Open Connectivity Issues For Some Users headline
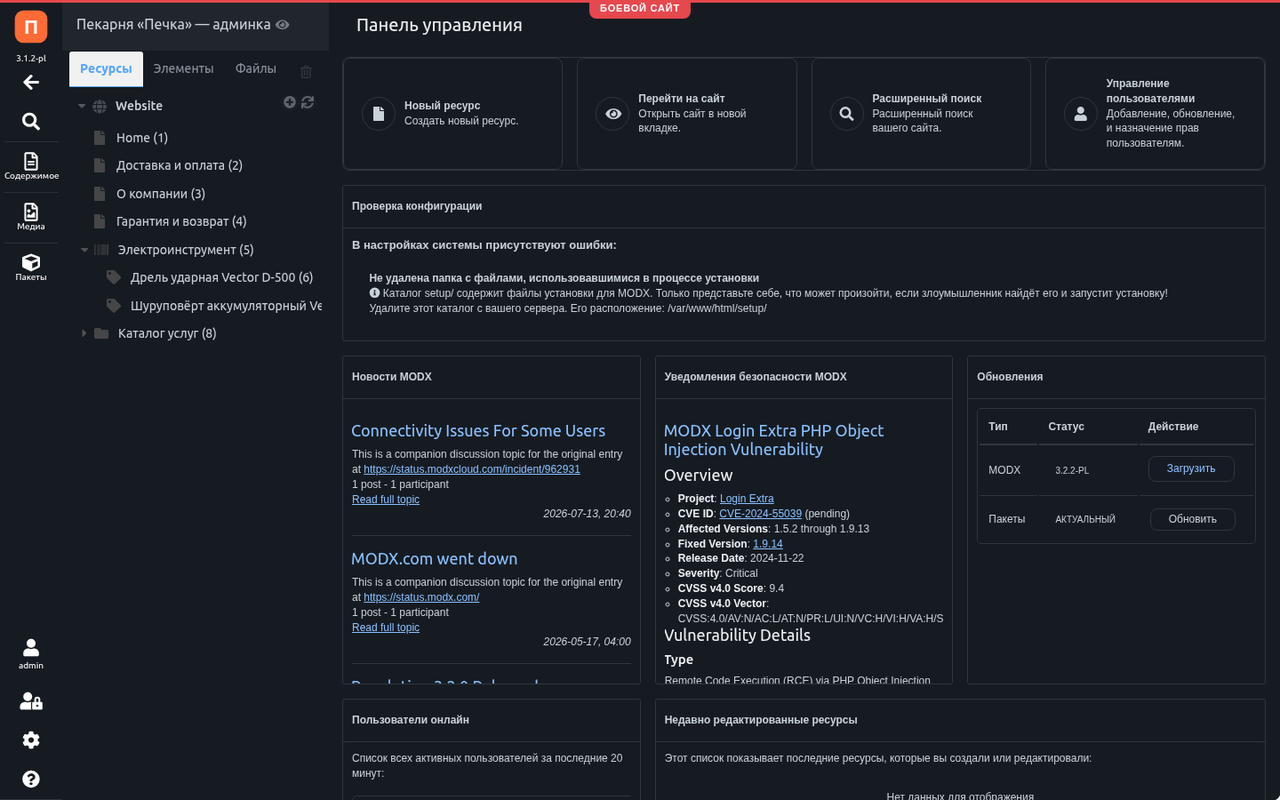The height and width of the screenshot is (800, 1280). (478, 431)
